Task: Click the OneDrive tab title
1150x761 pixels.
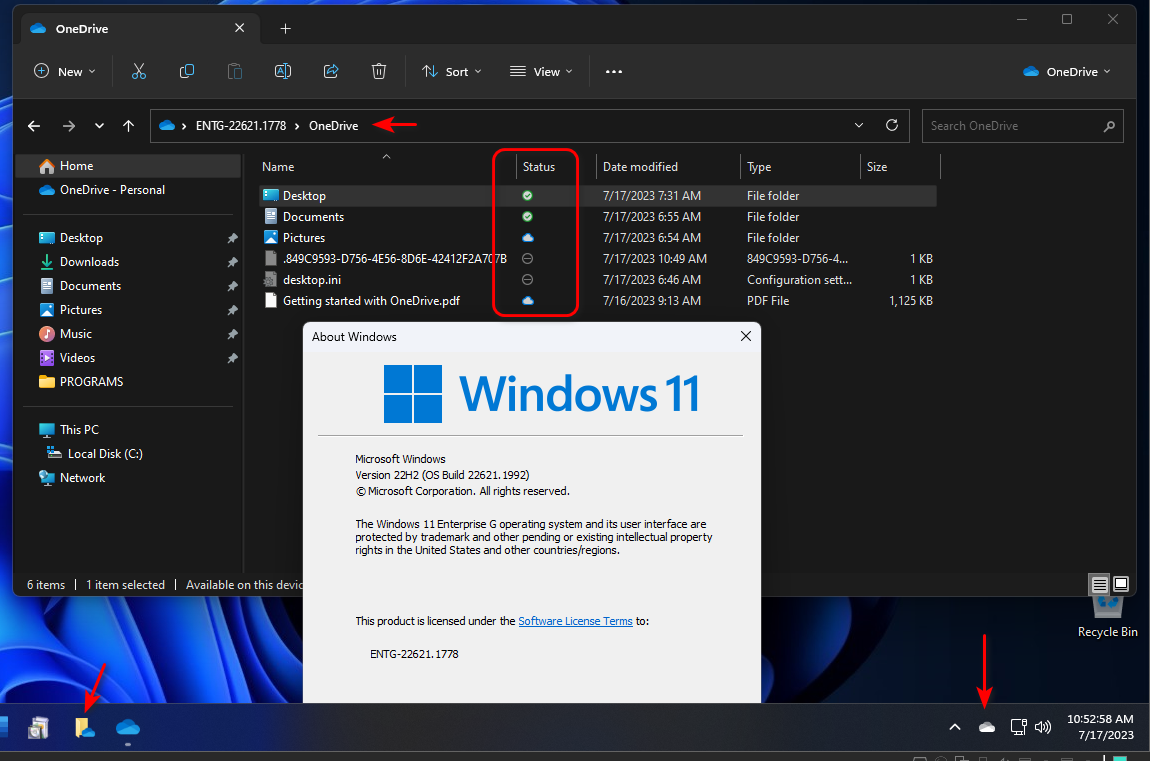Action: (x=82, y=29)
